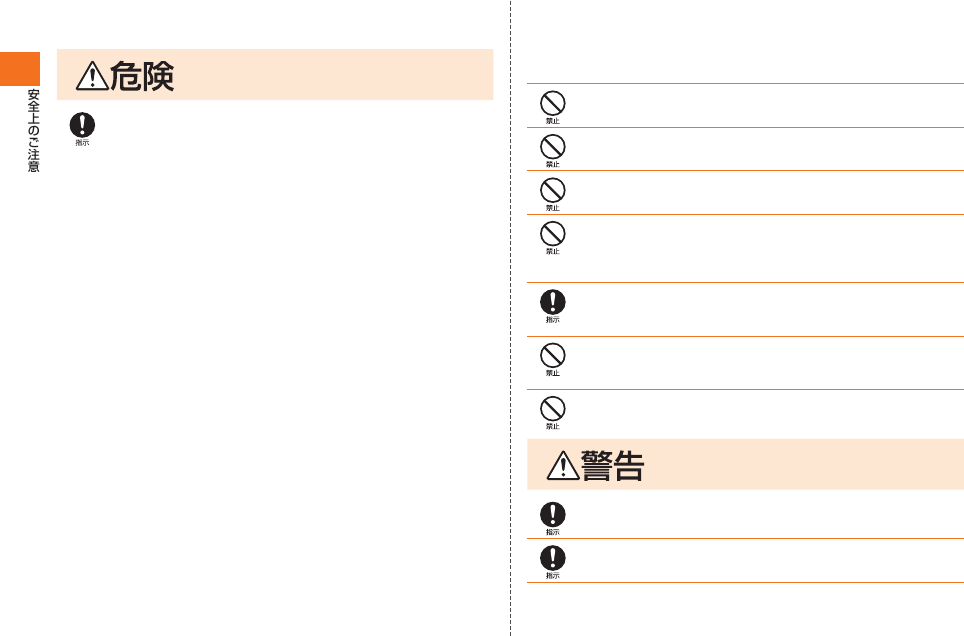Click the 禁止 icon just below the middle 指示 icon
Screen dimensions: 964x636
click(x=553, y=359)
